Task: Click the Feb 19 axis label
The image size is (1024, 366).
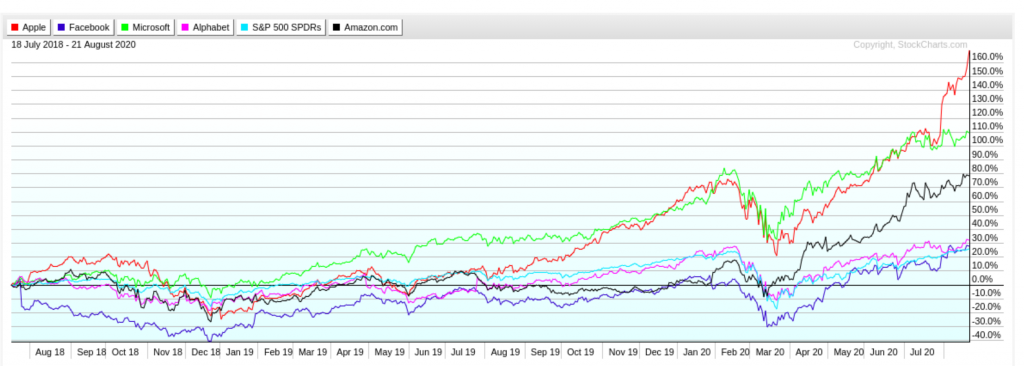Action: 278,352
